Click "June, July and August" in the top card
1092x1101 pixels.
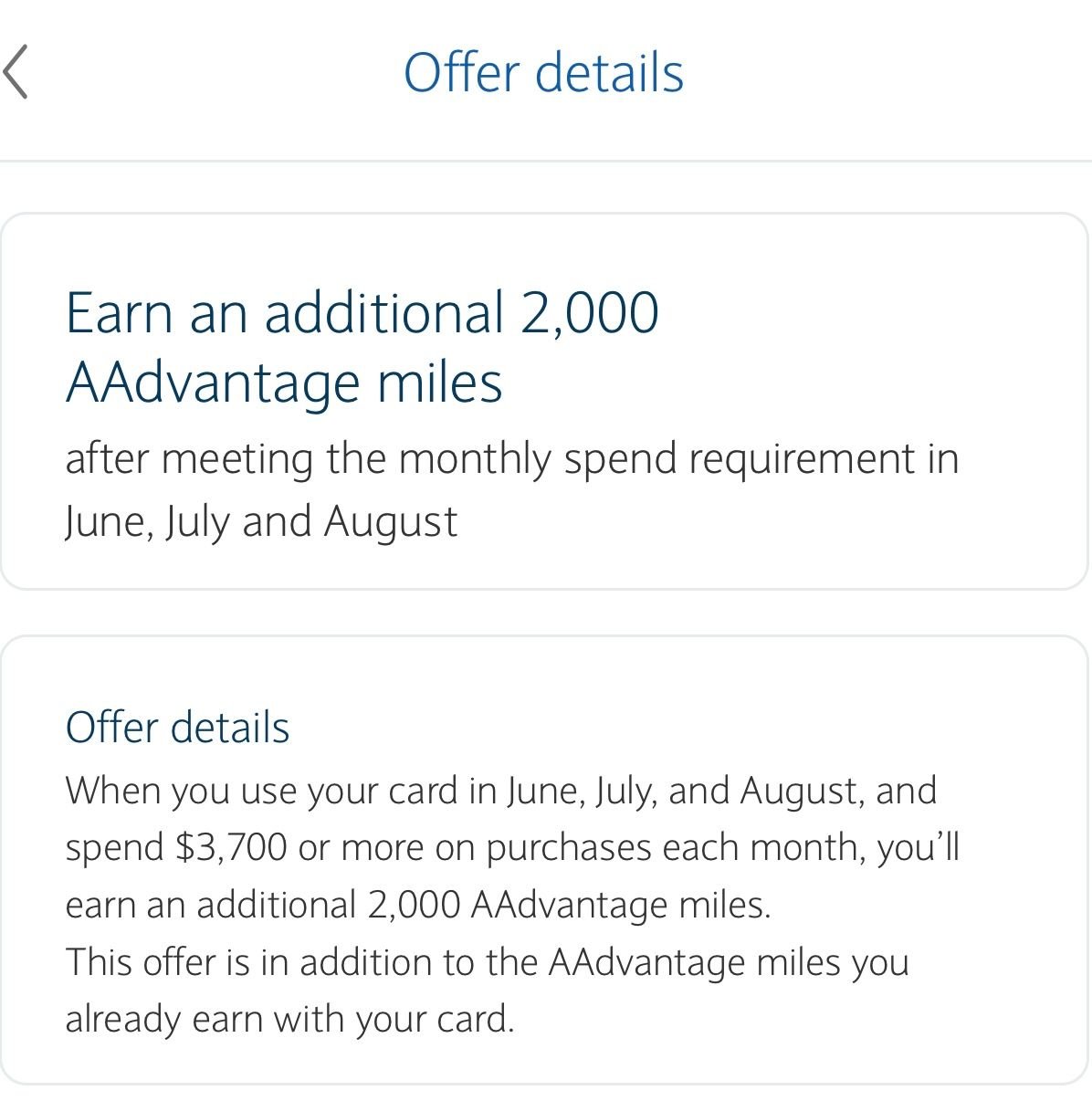(x=261, y=521)
